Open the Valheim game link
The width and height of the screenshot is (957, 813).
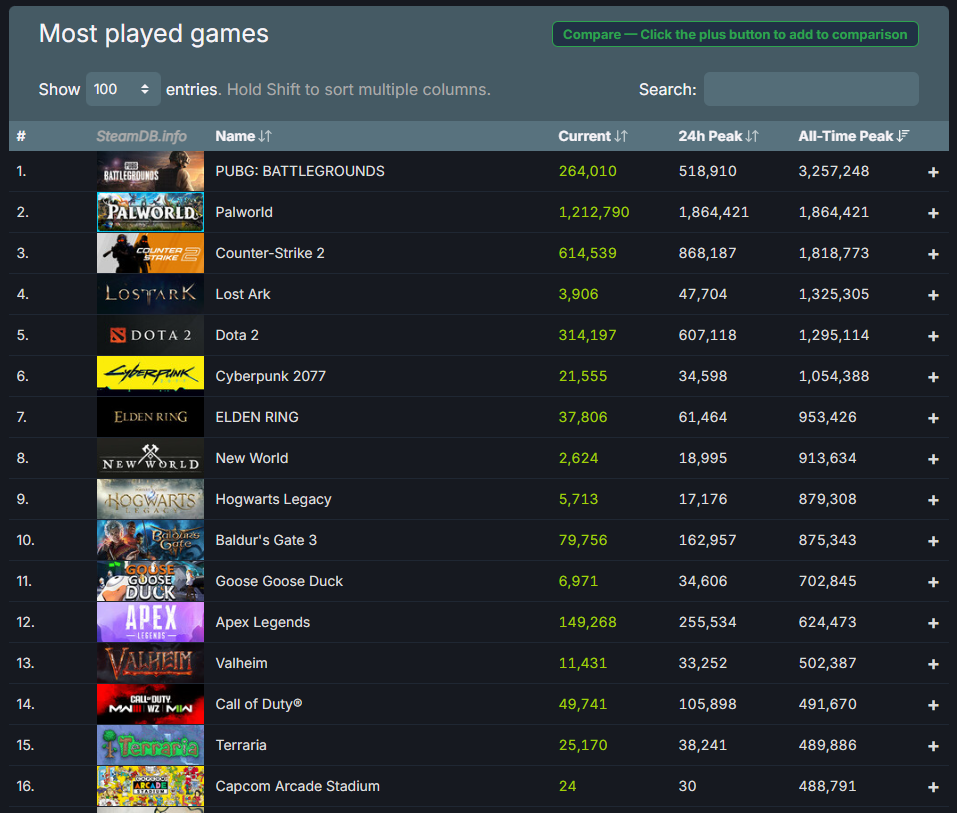tap(241, 663)
